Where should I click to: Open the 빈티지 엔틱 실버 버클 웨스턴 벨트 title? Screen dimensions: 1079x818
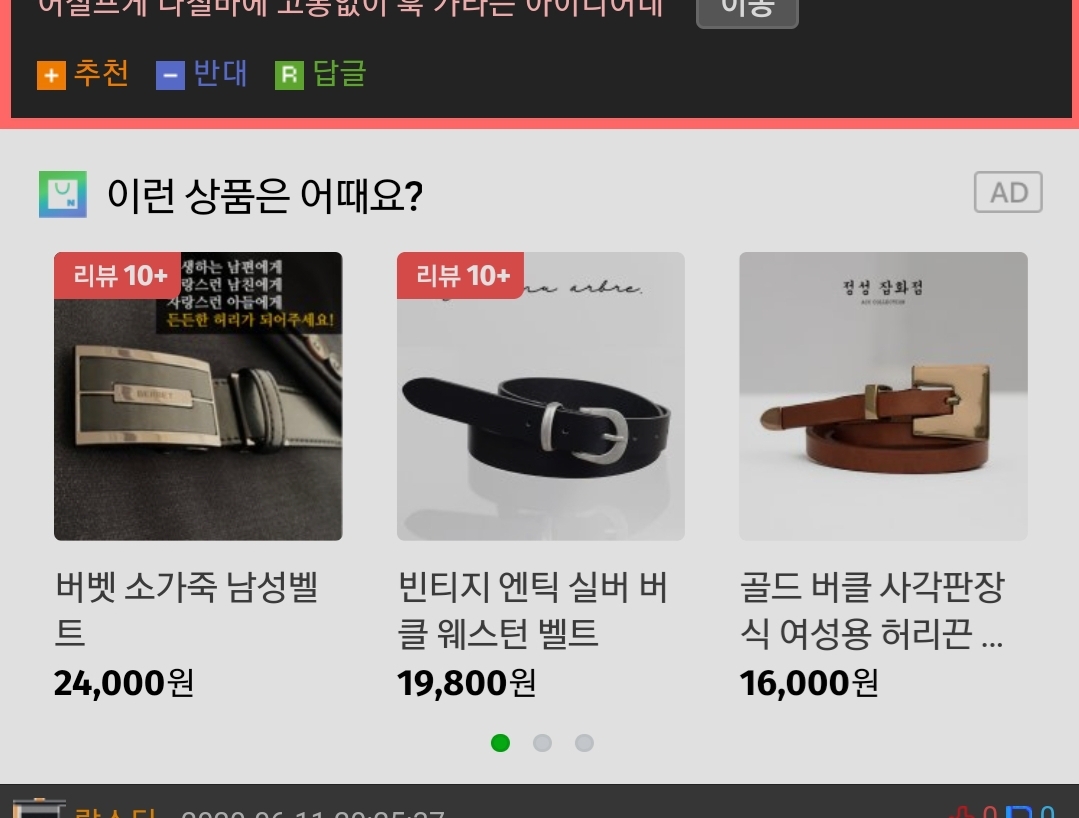pyautogui.click(x=533, y=610)
